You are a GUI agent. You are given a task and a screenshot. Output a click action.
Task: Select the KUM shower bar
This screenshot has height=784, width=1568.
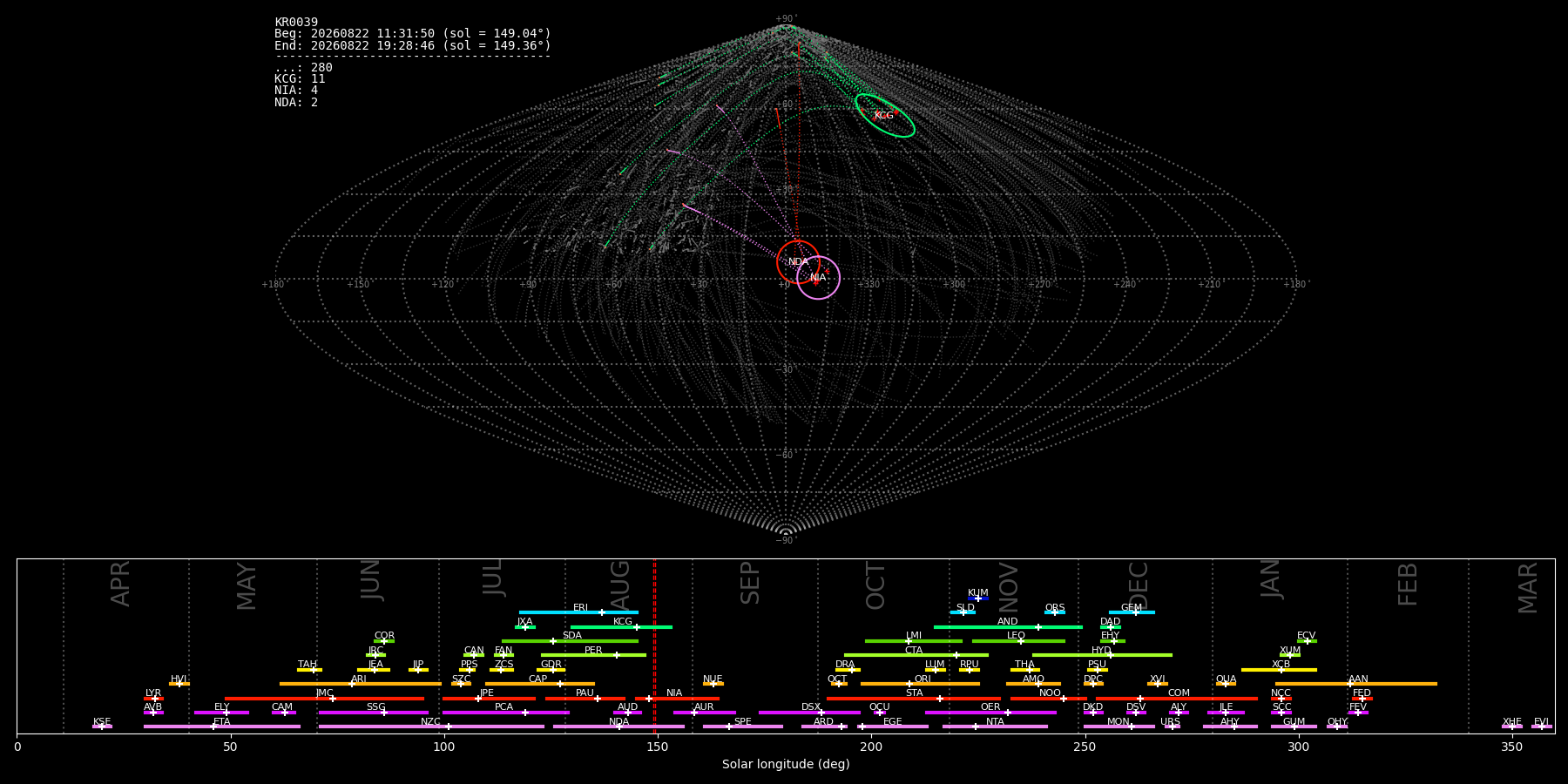pyautogui.click(x=978, y=598)
